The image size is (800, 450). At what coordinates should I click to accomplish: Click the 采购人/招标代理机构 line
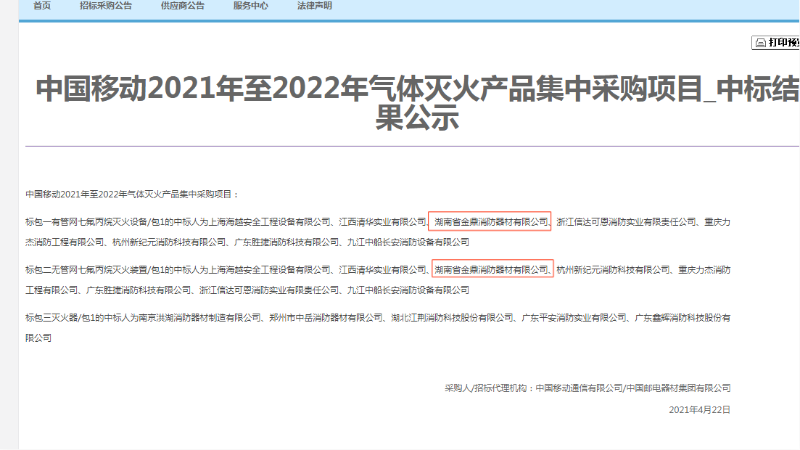[x=588, y=387]
